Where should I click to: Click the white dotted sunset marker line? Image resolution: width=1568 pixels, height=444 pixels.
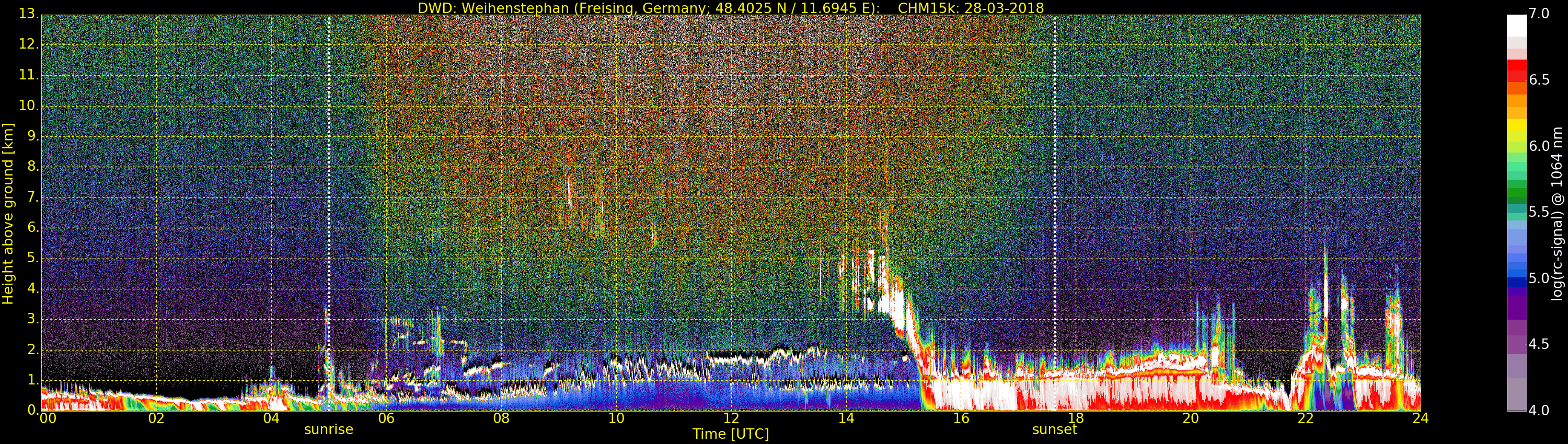[1055, 213]
